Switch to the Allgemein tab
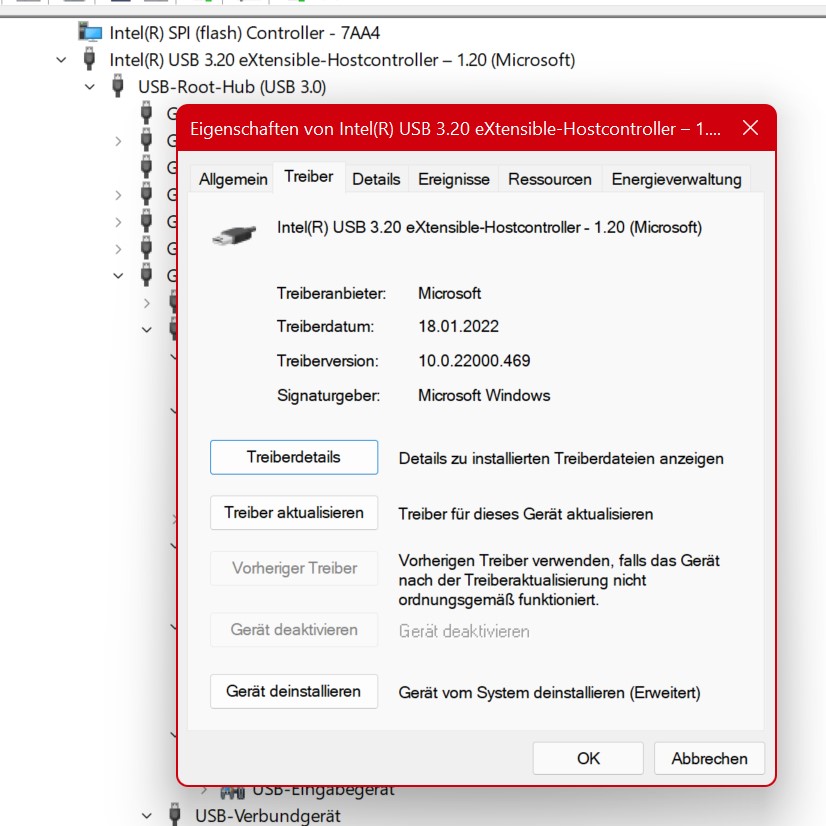This screenshot has height=826, width=826. 233,179
